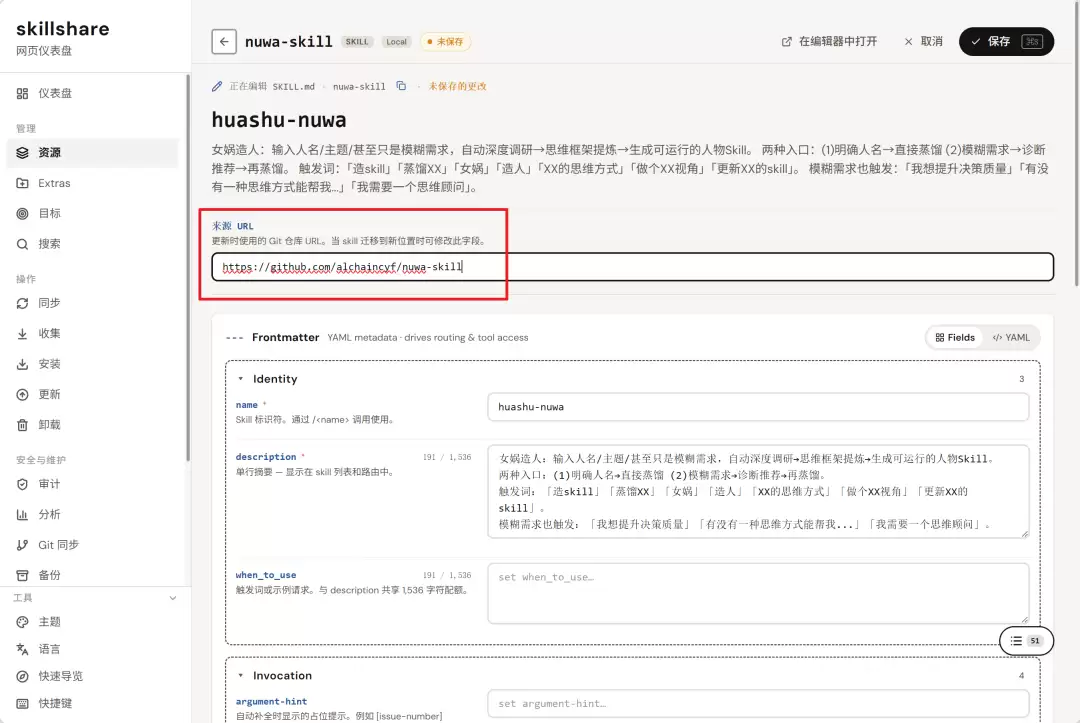Open the 仪表盘 dashboard in sidebar
Viewport: 1080px width, 723px height.
click(93, 93)
